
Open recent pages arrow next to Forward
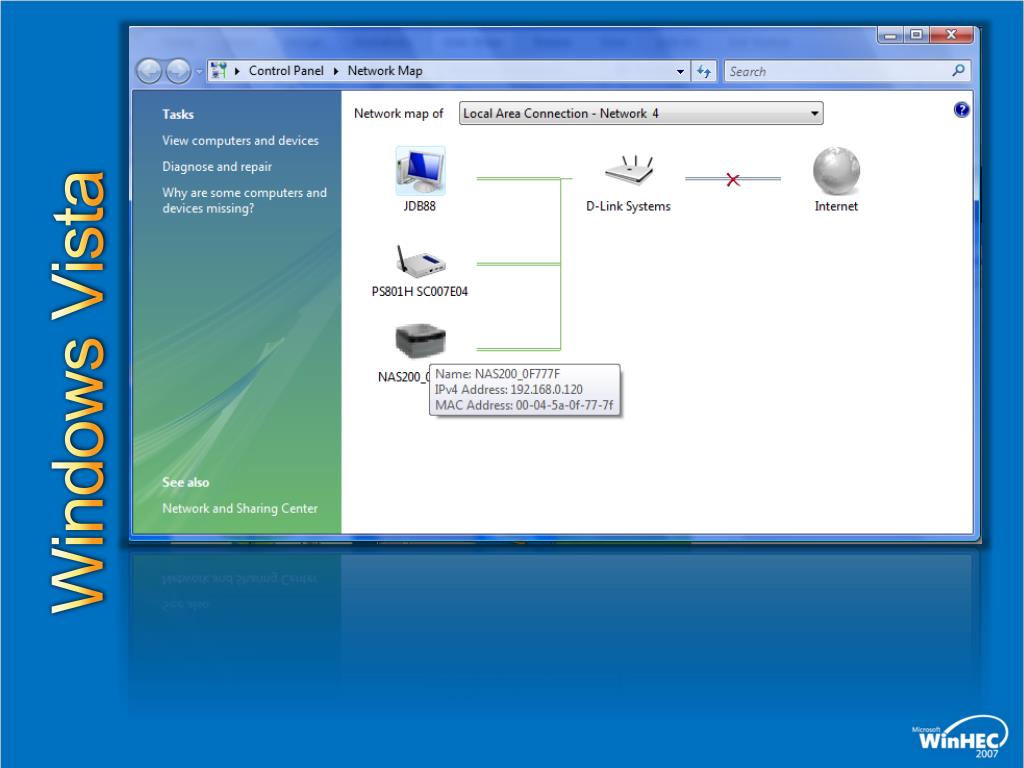tap(199, 72)
